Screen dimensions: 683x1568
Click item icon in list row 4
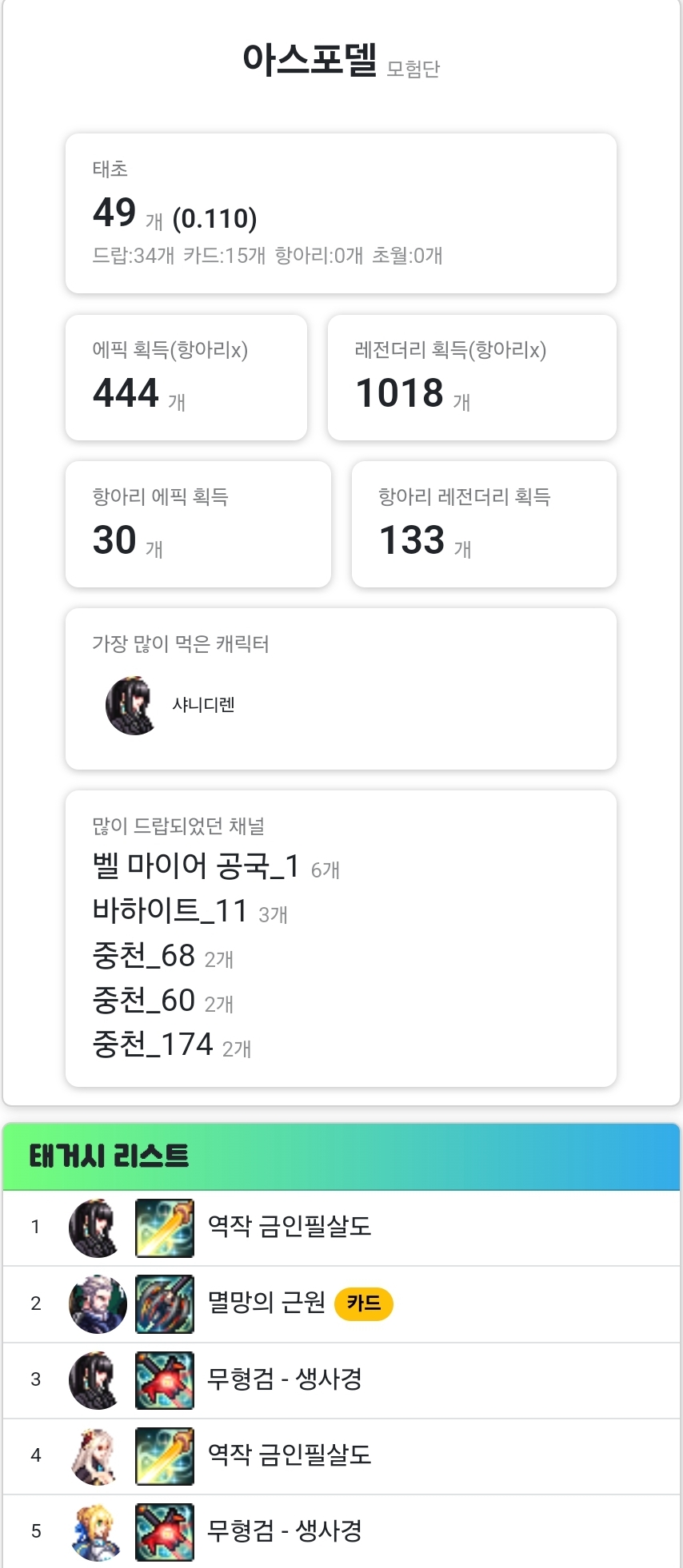click(x=165, y=1456)
